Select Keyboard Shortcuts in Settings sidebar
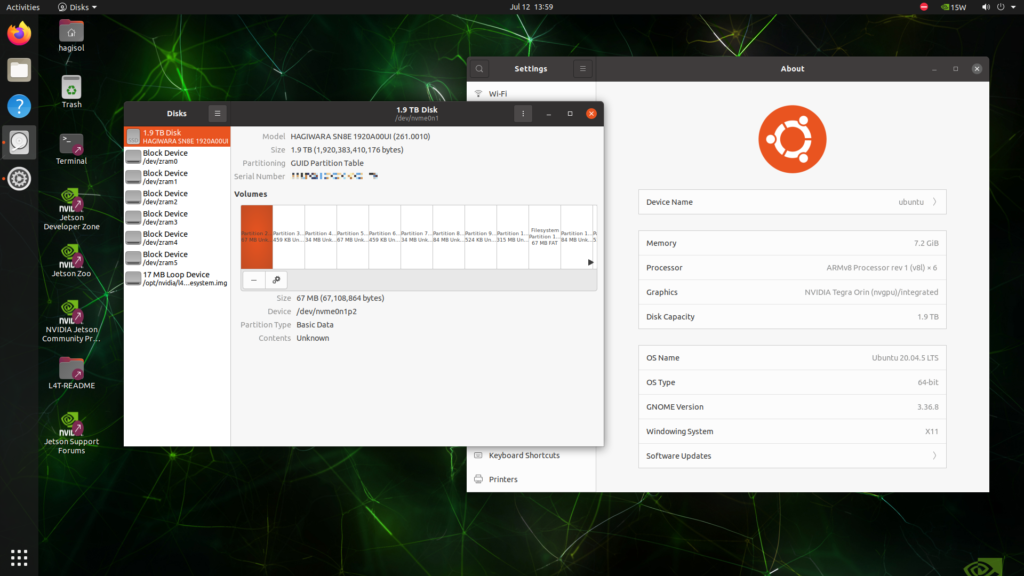 pos(532,455)
